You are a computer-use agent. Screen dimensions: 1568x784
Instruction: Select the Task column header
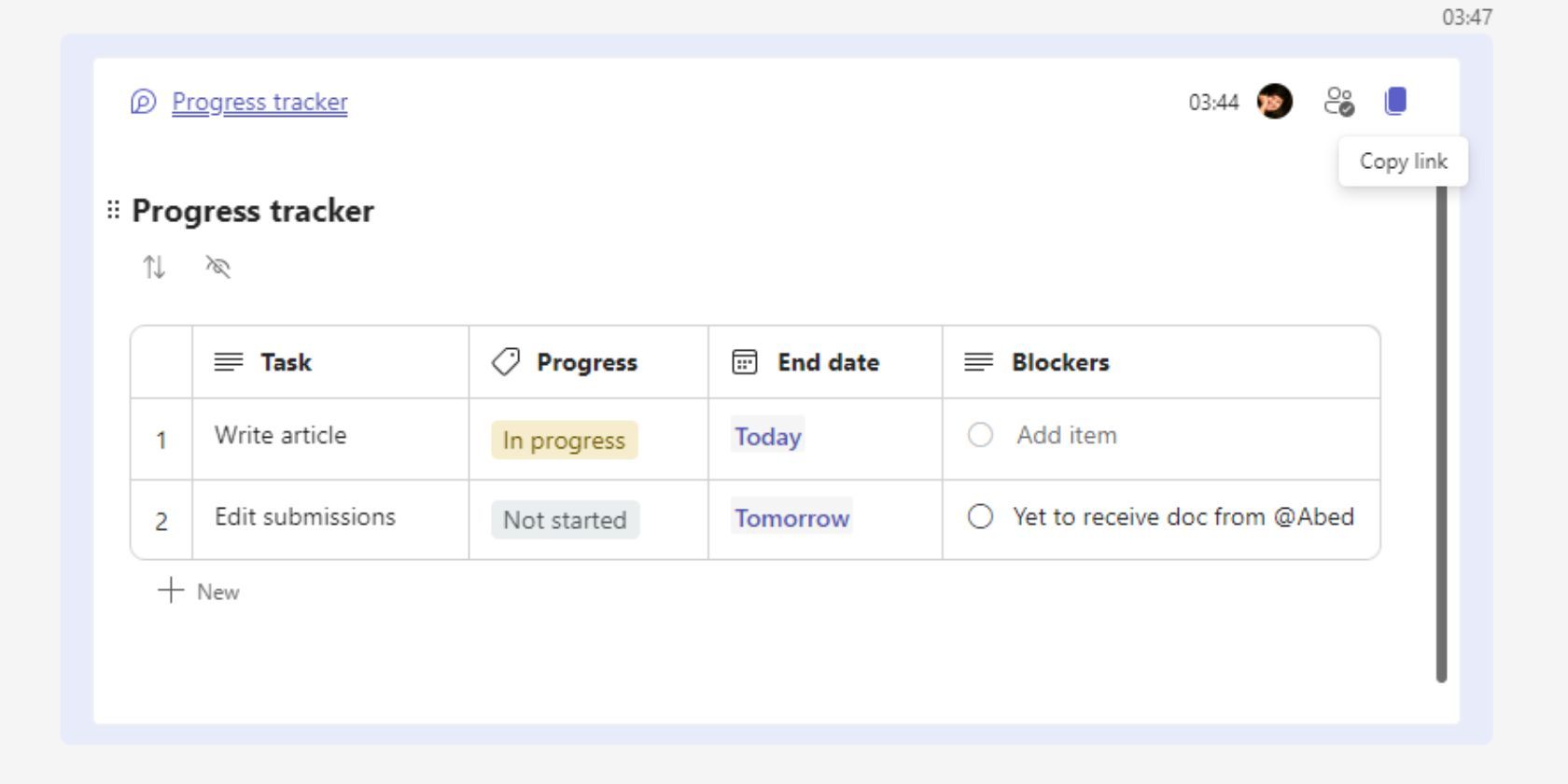click(286, 361)
